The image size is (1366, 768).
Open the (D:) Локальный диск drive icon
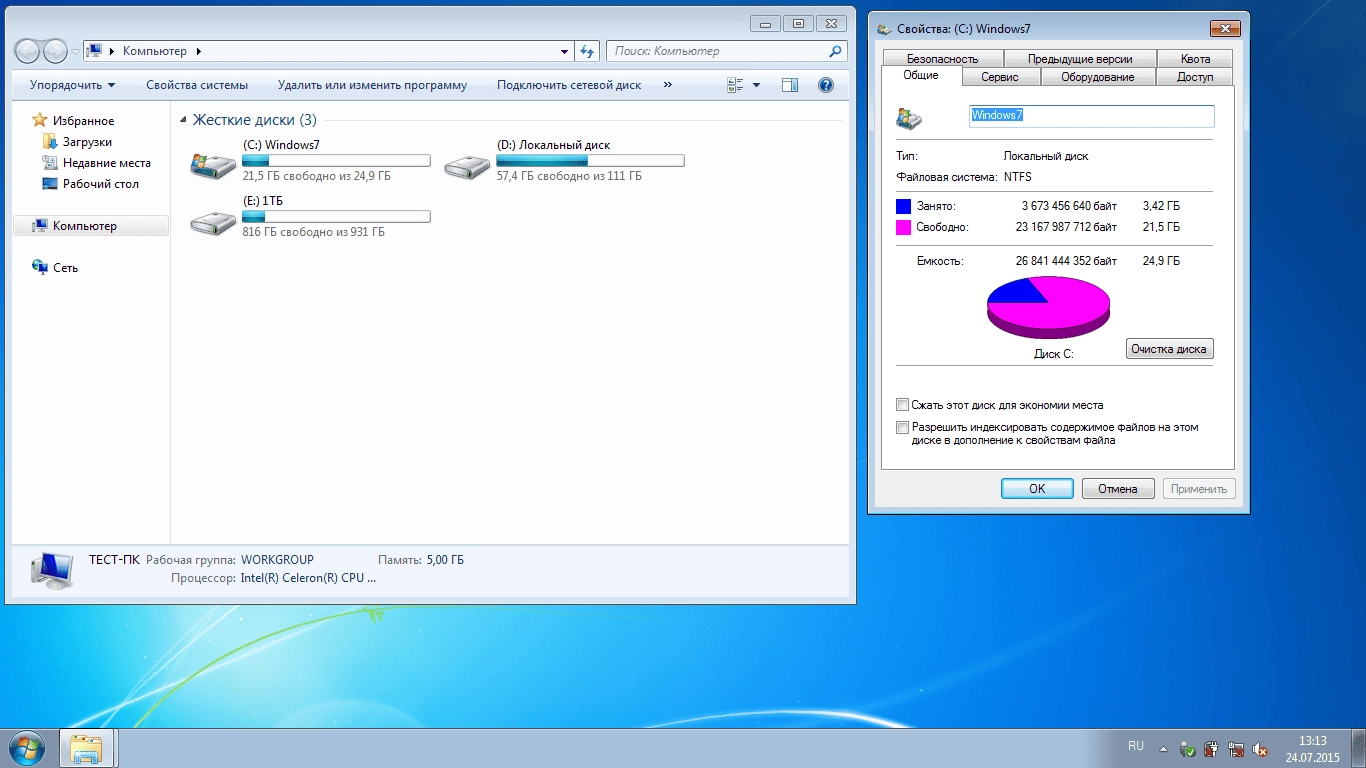[467, 166]
